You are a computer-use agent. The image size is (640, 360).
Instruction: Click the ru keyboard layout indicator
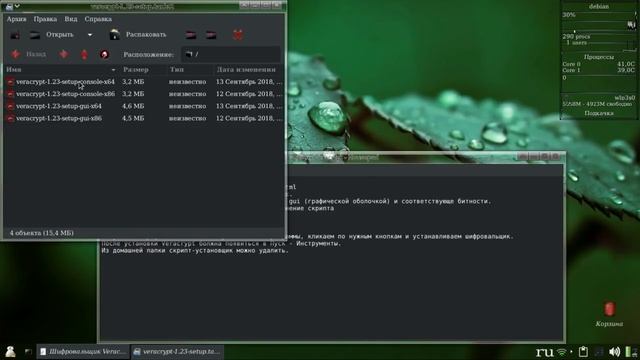point(544,351)
